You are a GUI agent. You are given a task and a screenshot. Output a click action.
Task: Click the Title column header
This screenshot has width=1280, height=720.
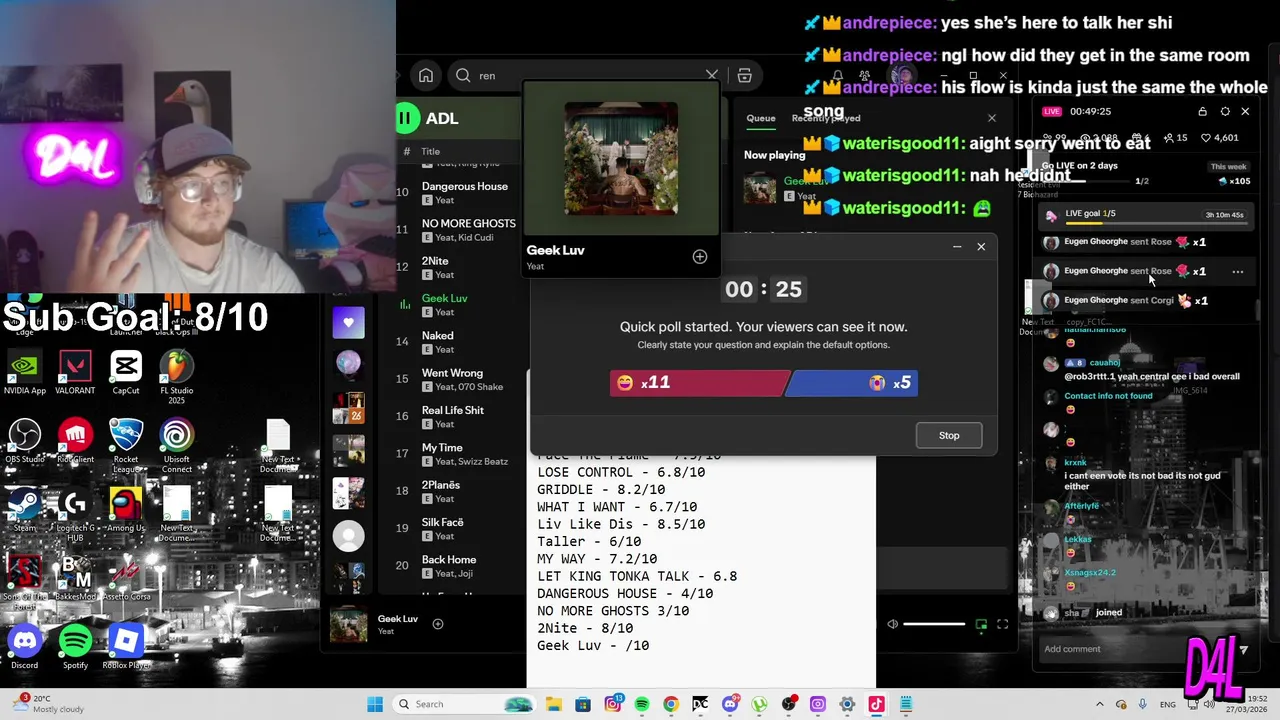430,151
